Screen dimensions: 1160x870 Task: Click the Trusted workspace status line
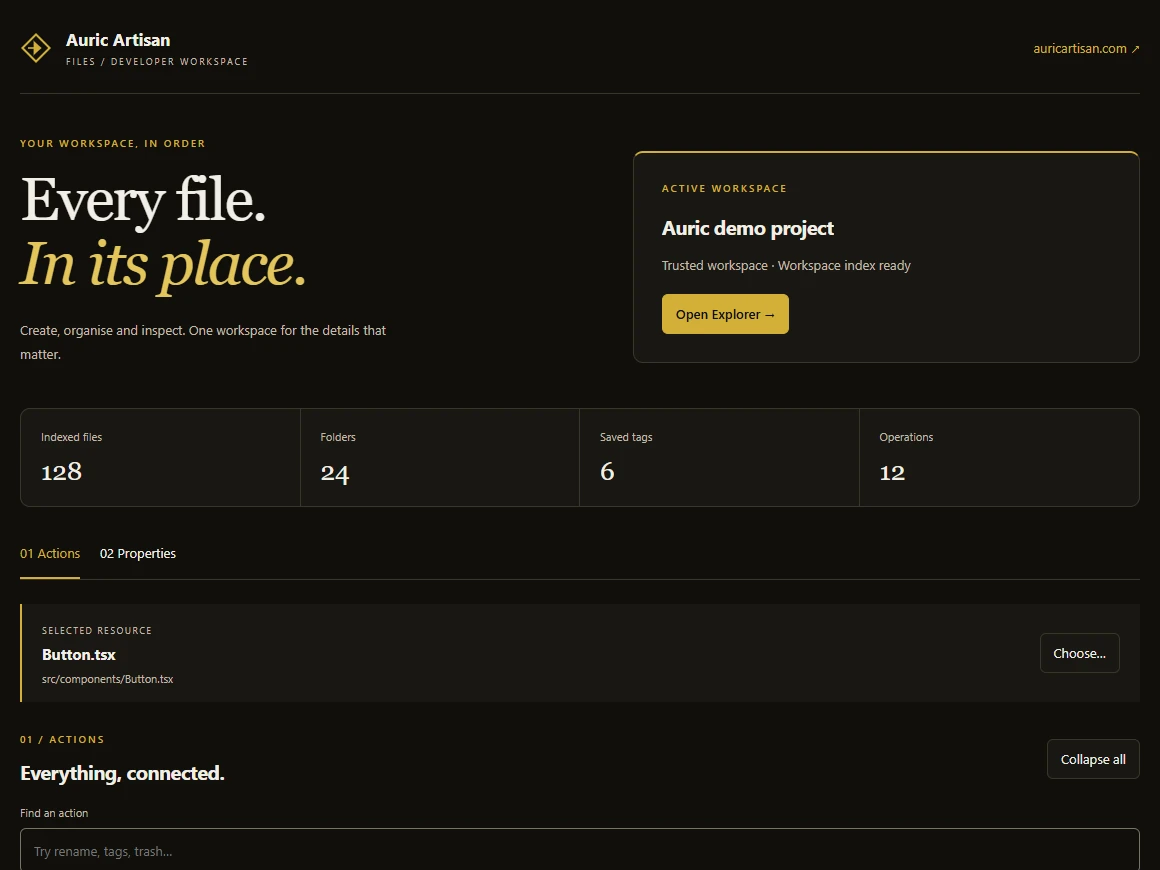[786, 266]
